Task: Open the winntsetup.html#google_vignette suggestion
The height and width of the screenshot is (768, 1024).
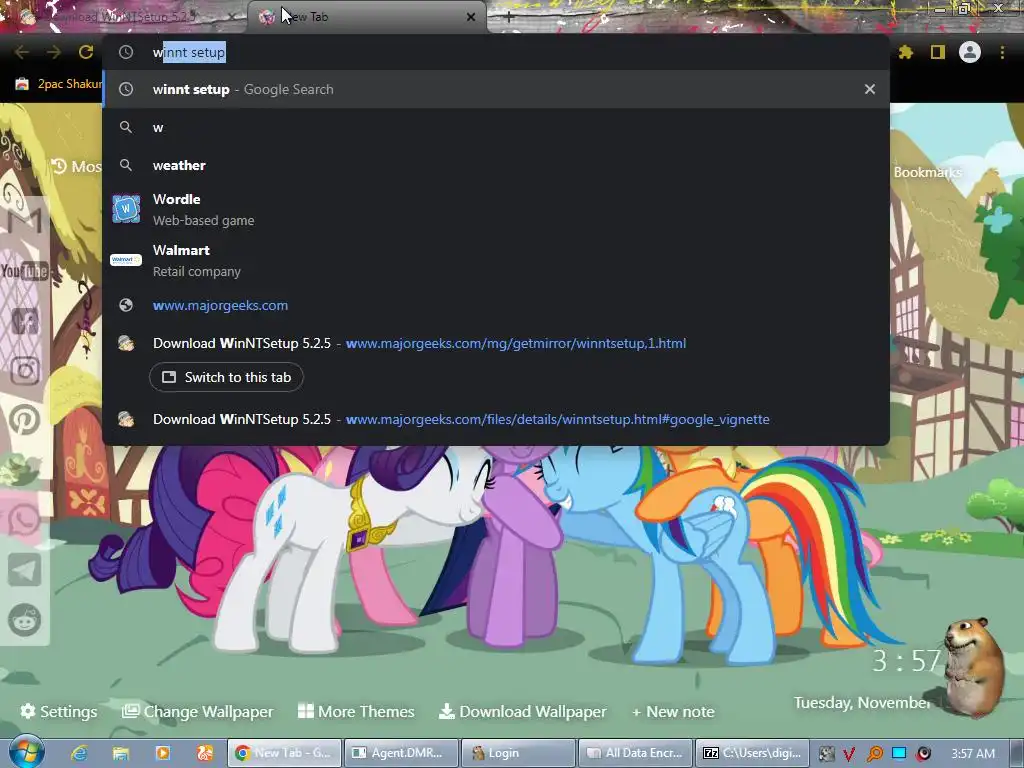Action: click(496, 419)
